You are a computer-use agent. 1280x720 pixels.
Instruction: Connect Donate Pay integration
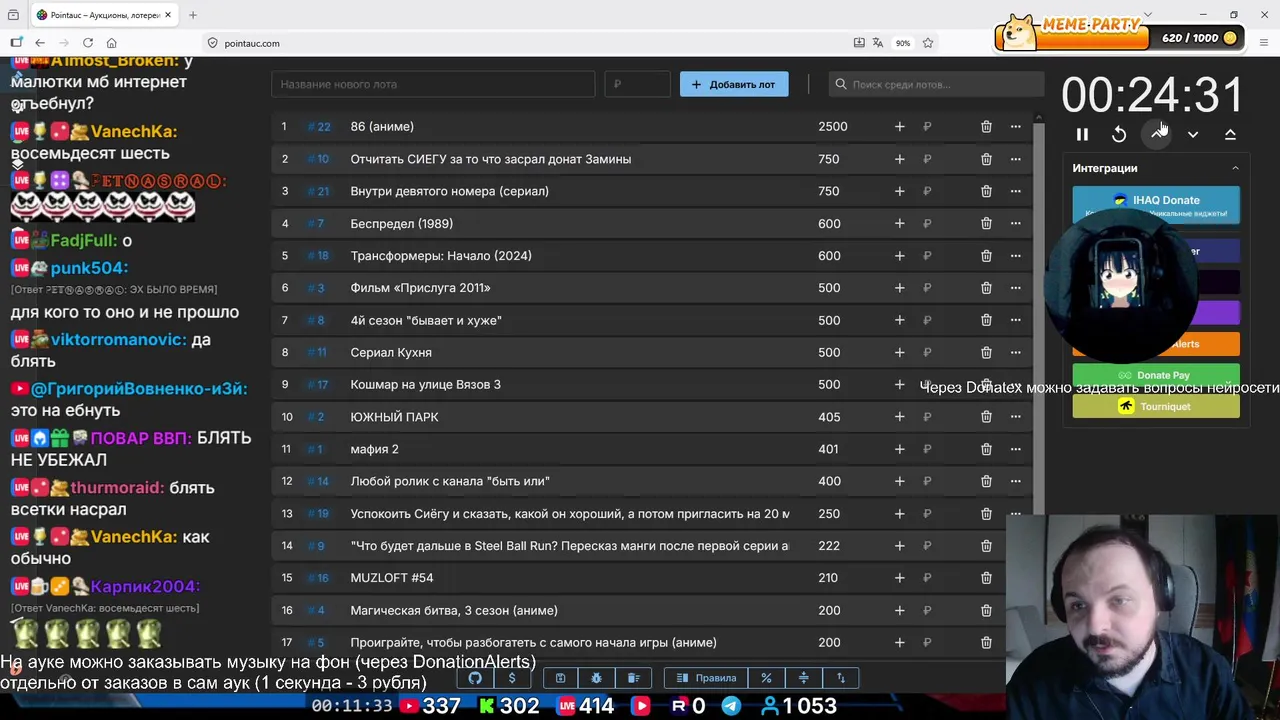click(x=1156, y=375)
